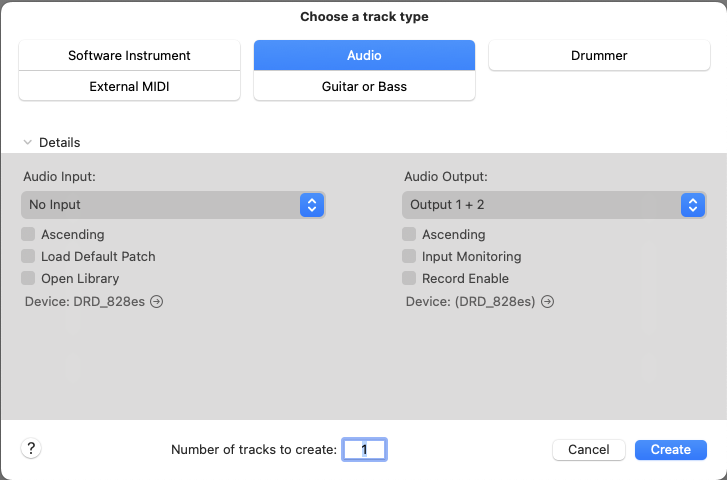The width and height of the screenshot is (727, 480).
Task: Enable Ascending under Audio Input
Action: click(x=28, y=235)
